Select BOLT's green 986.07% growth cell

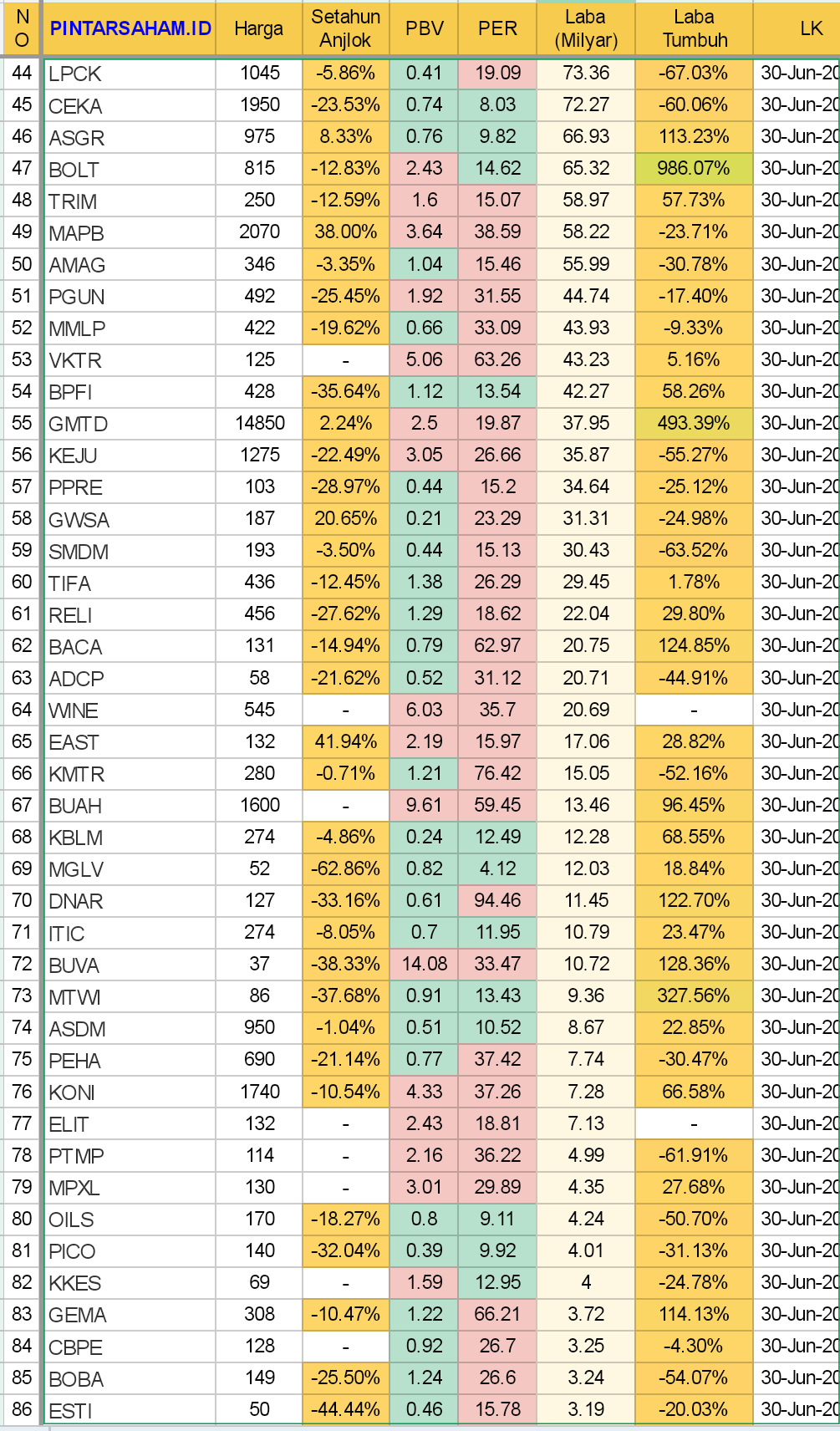(x=694, y=169)
